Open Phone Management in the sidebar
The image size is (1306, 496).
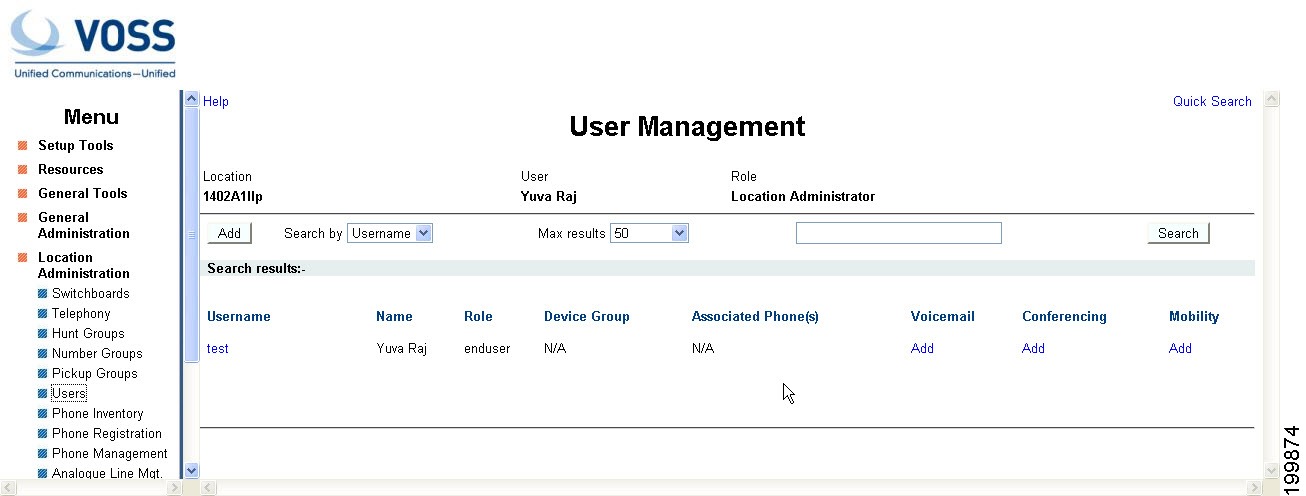pyautogui.click(x=110, y=454)
